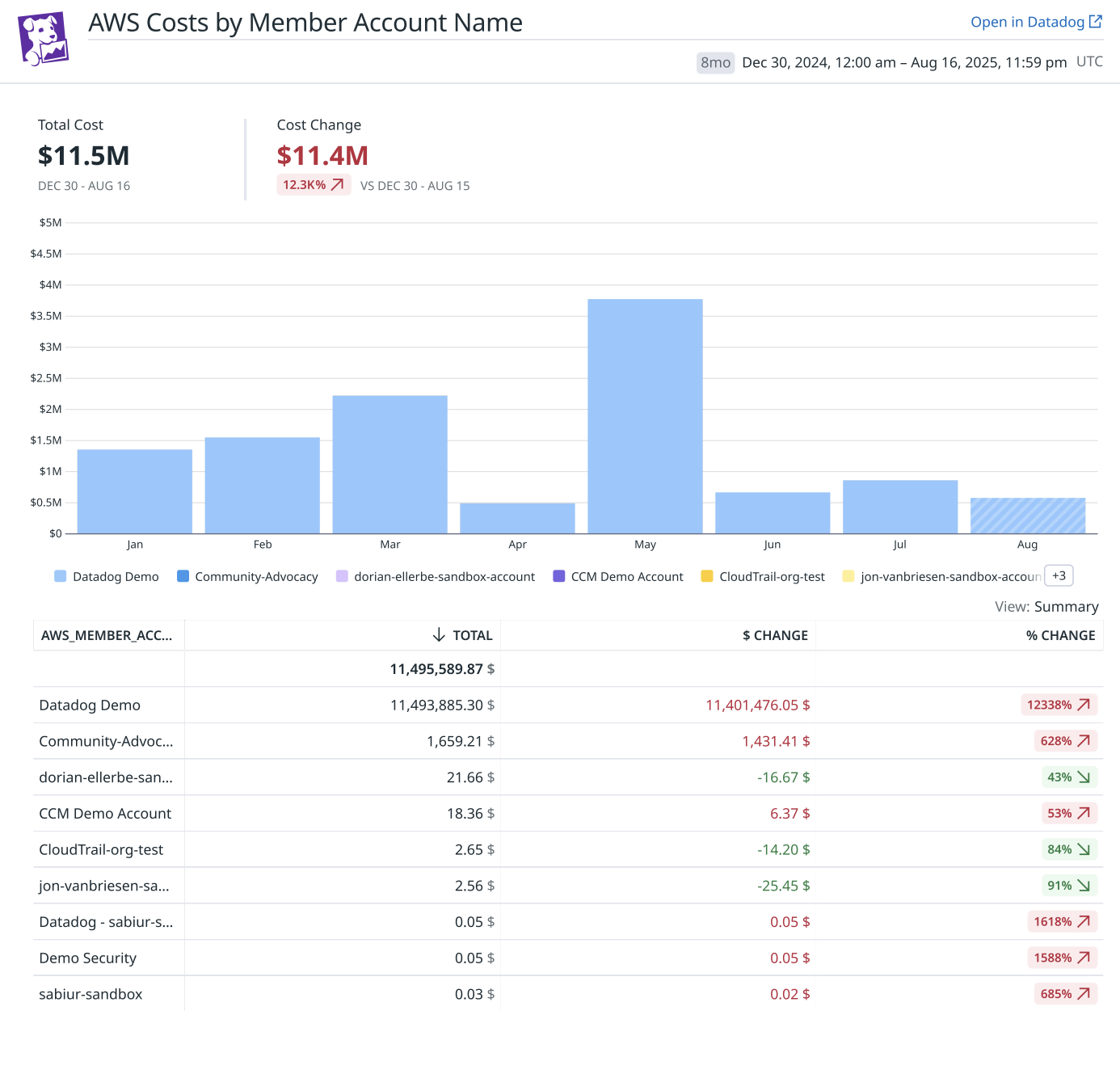Click the UTC timezone label

point(1089,61)
